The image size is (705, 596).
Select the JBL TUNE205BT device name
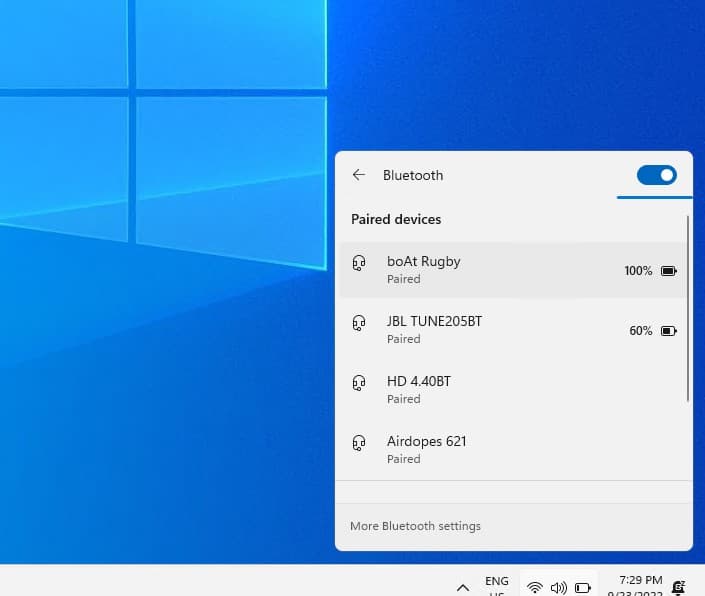(x=434, y=321)
